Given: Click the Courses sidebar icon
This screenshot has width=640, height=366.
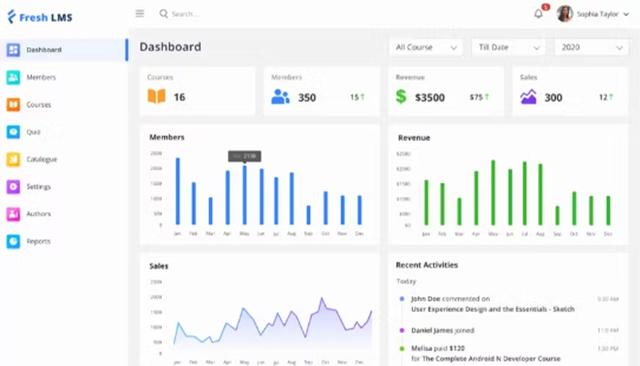Looking at the screenshot, I should pyautogui.click(x=13, y=104).
